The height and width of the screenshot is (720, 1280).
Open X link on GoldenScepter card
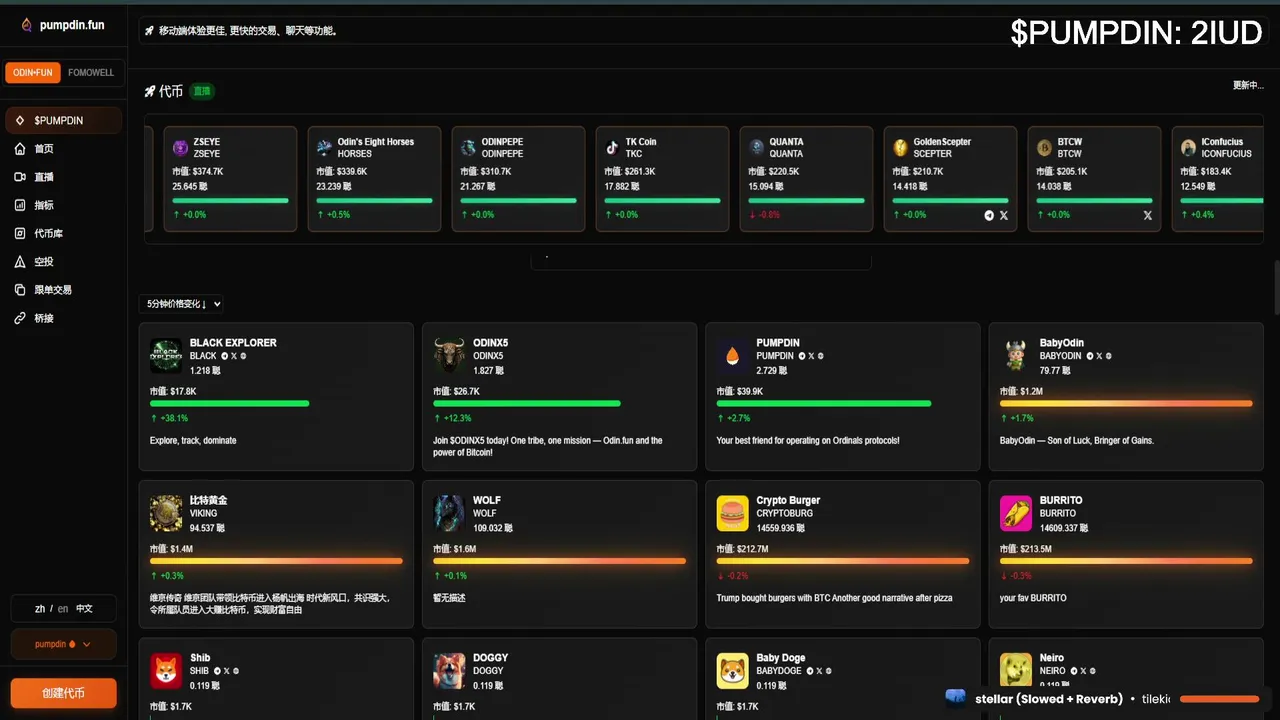[1004, 215]
